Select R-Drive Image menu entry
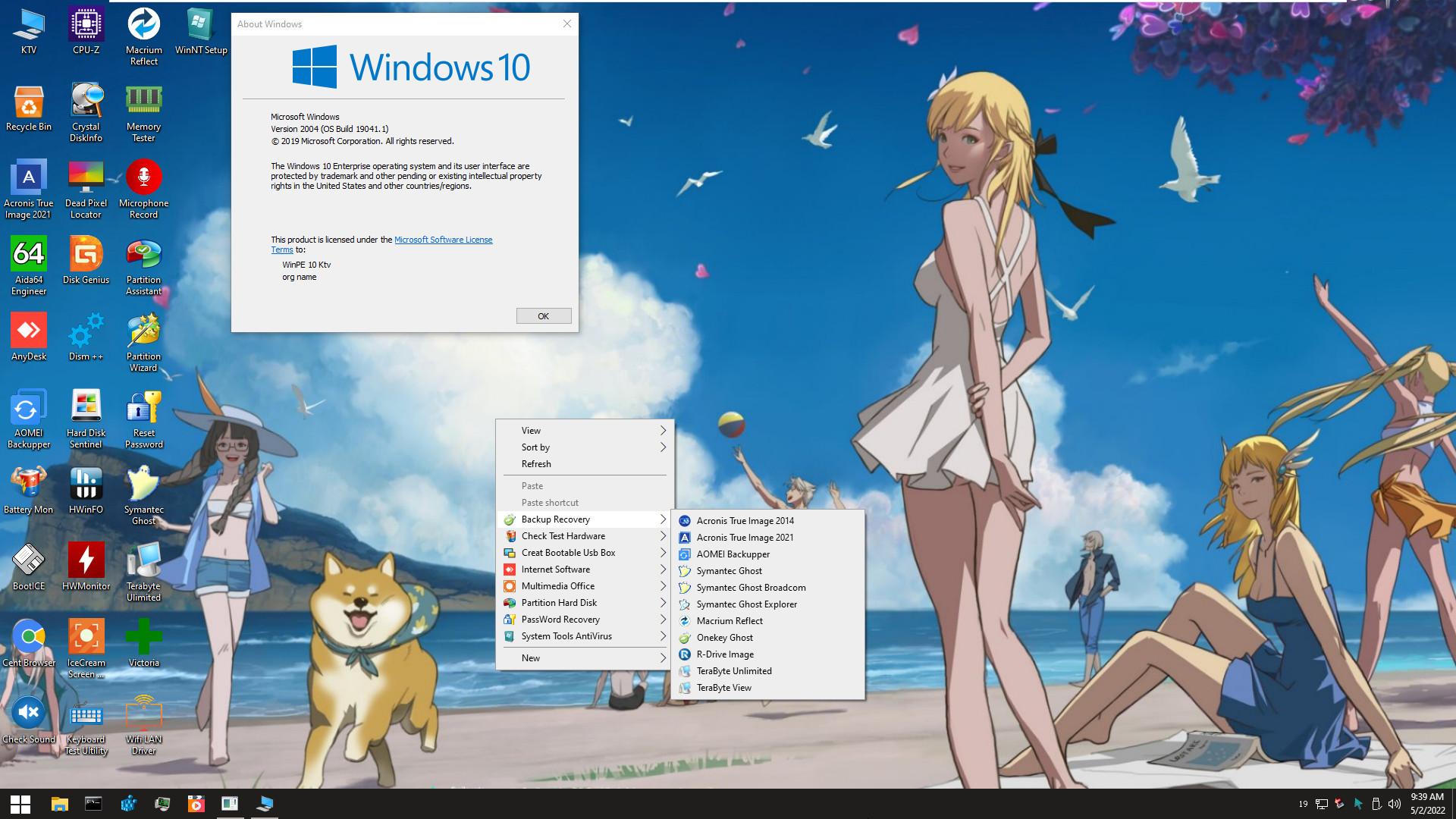Image resolution: width=1456 pixels, height=819 pixels. point(768,654)
